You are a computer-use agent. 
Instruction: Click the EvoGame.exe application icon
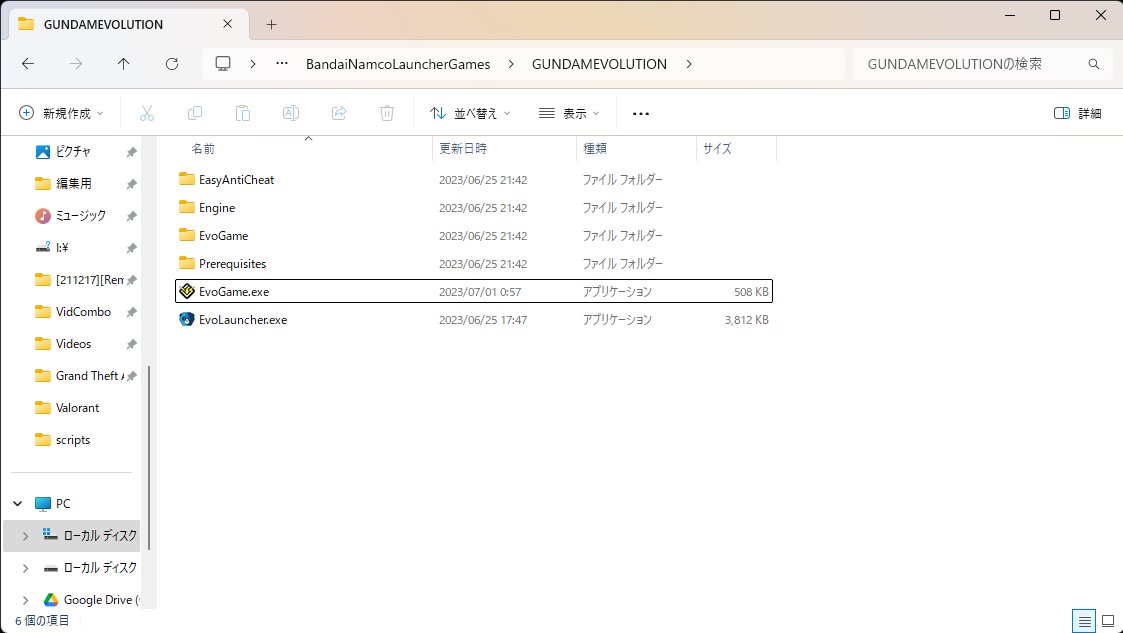click(187, 291)
